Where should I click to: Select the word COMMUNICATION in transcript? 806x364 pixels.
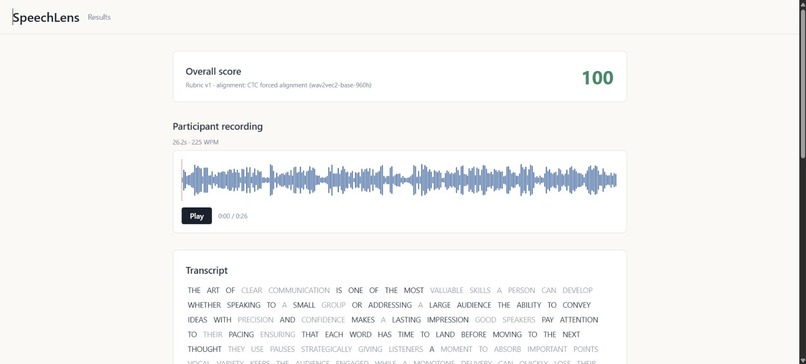[299, 290]
